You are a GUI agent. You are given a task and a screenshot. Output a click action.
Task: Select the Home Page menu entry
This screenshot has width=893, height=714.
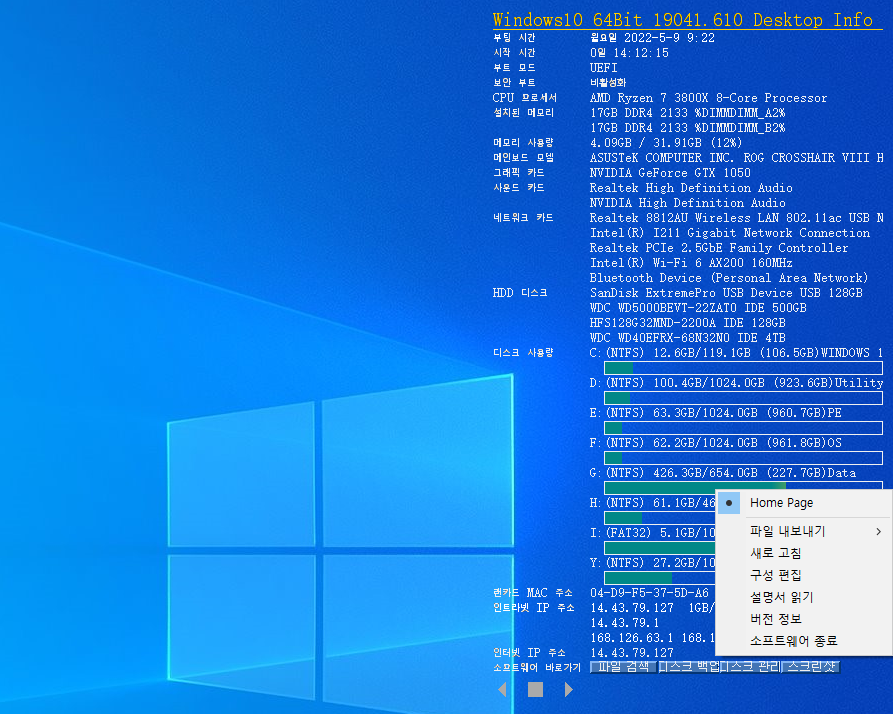coord(804,503)
